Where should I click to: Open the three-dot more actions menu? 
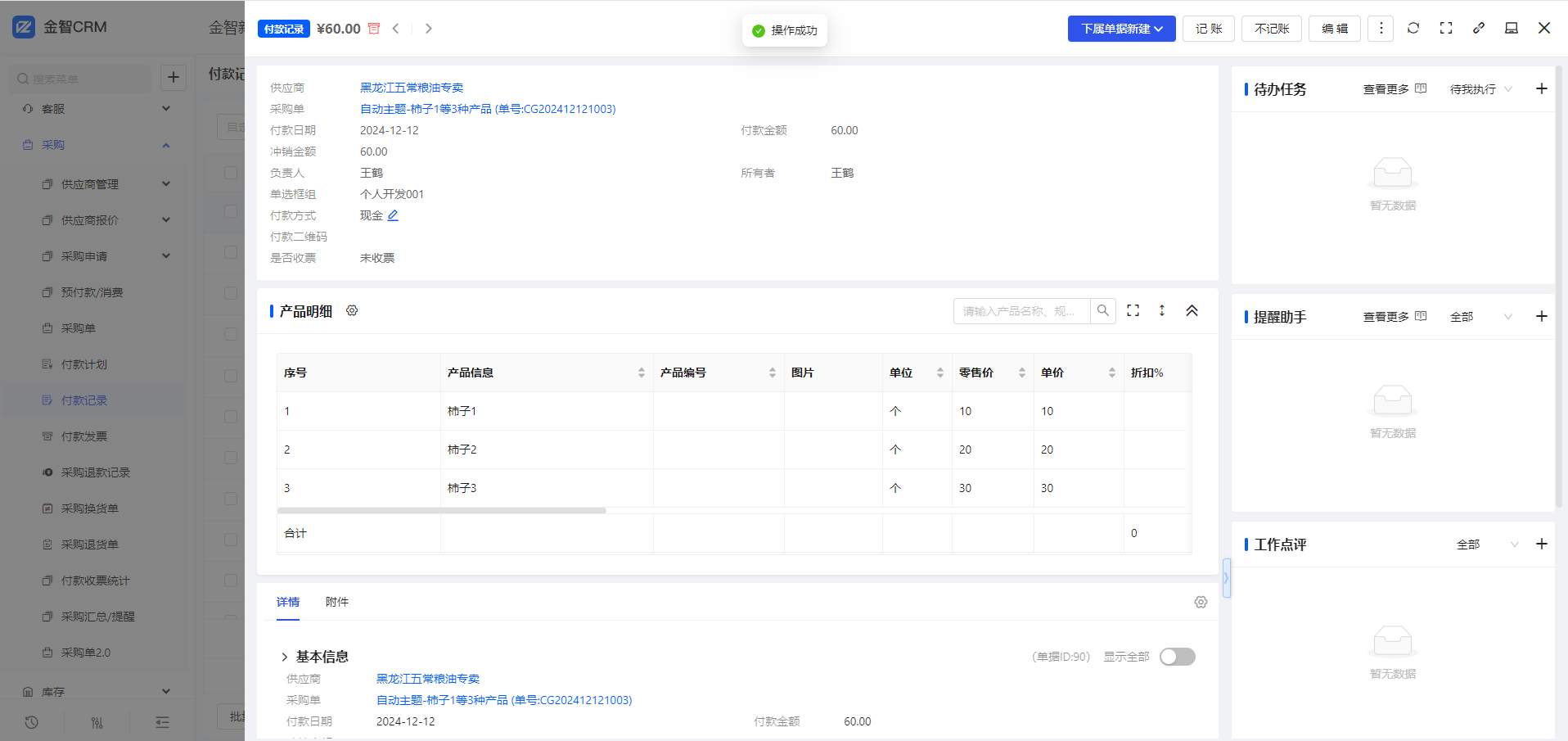[1381, 29]
